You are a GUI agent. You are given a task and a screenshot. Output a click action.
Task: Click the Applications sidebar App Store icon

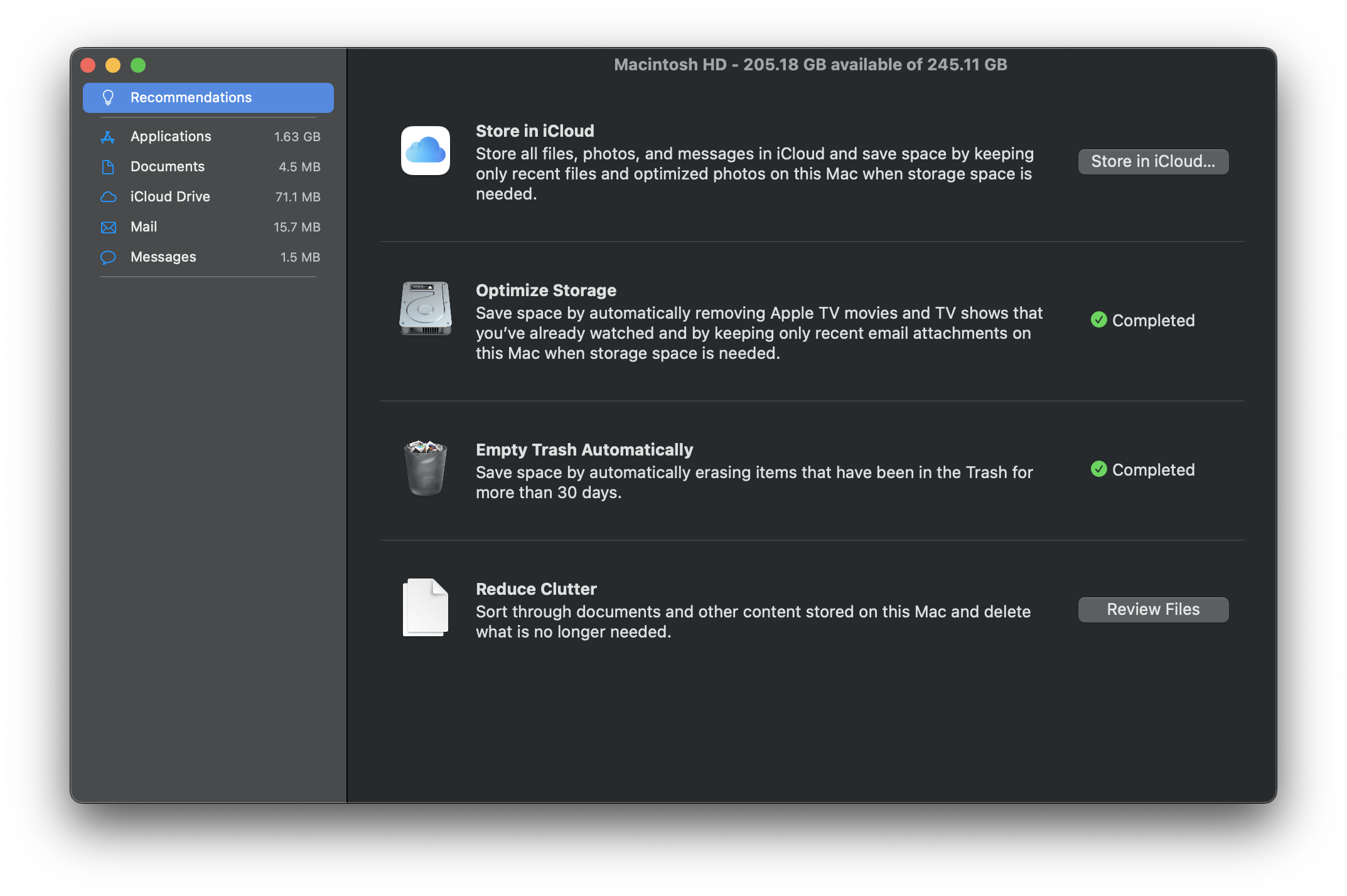[108, 137]
